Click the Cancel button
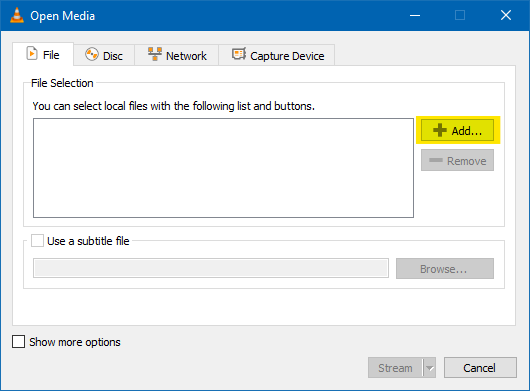Screen dimensions: 530x391 coord(480,368)
